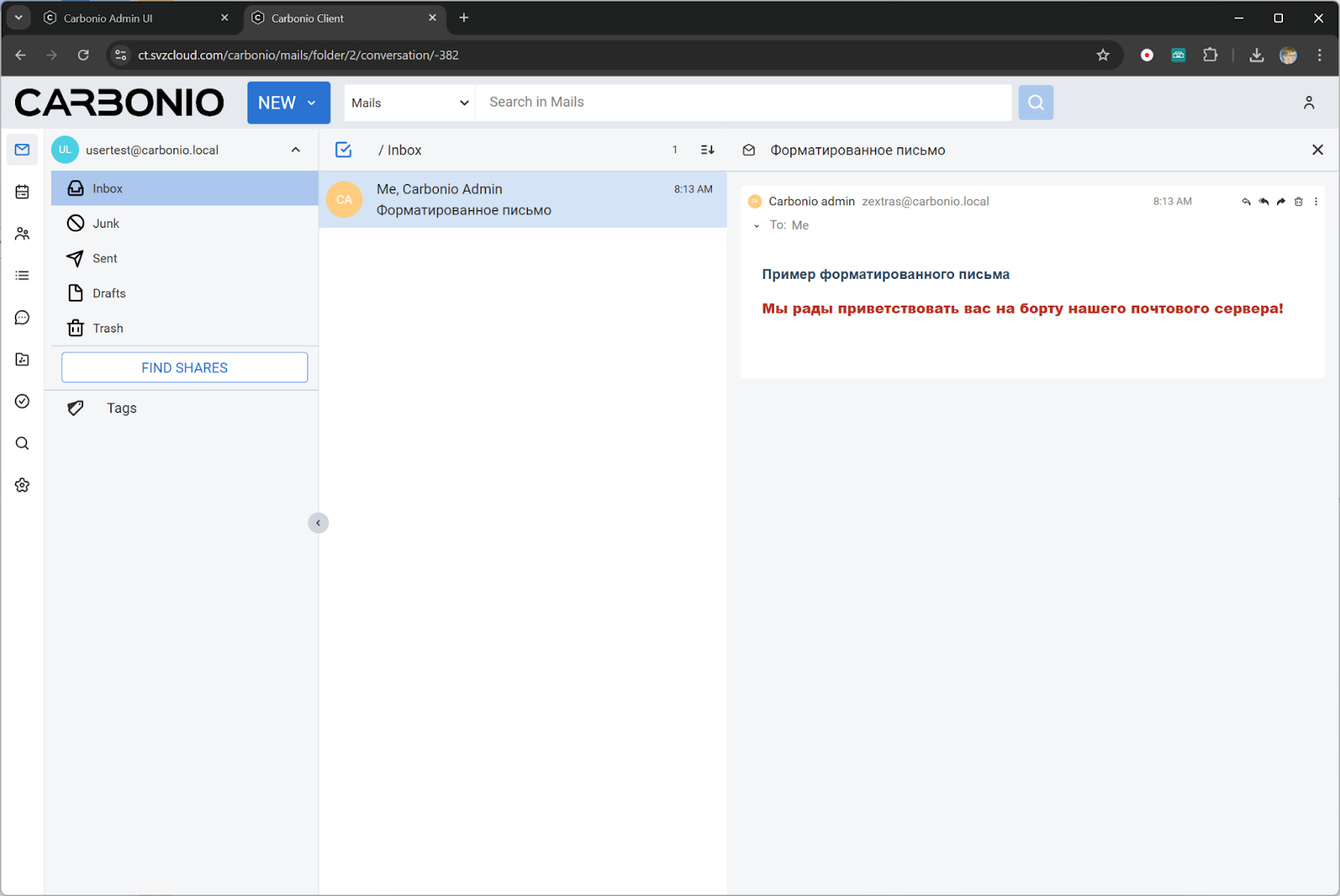The height and width of the screenshot is (896, 1340).
Task: Open a new browser tab
Action: pos(464,18)
